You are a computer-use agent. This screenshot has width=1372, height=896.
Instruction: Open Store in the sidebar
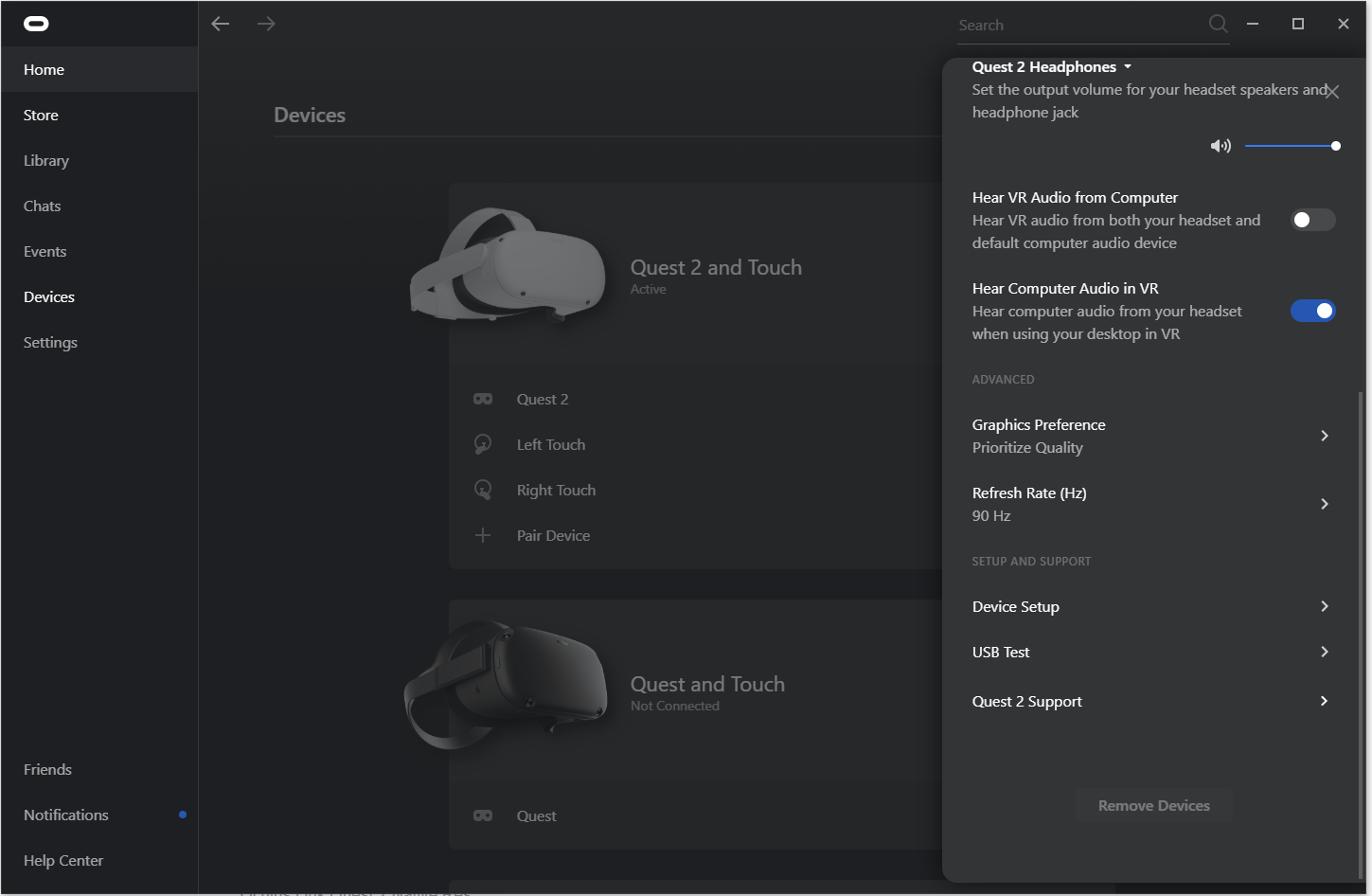(x=41, y=115)
